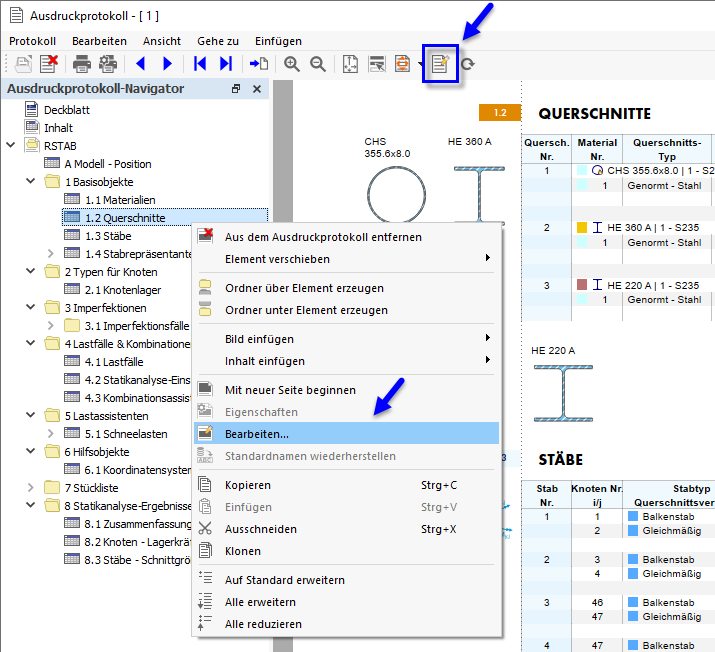Click the orange page layout icon
Screen dimensions: 715x652
click(x=402, y=64)
